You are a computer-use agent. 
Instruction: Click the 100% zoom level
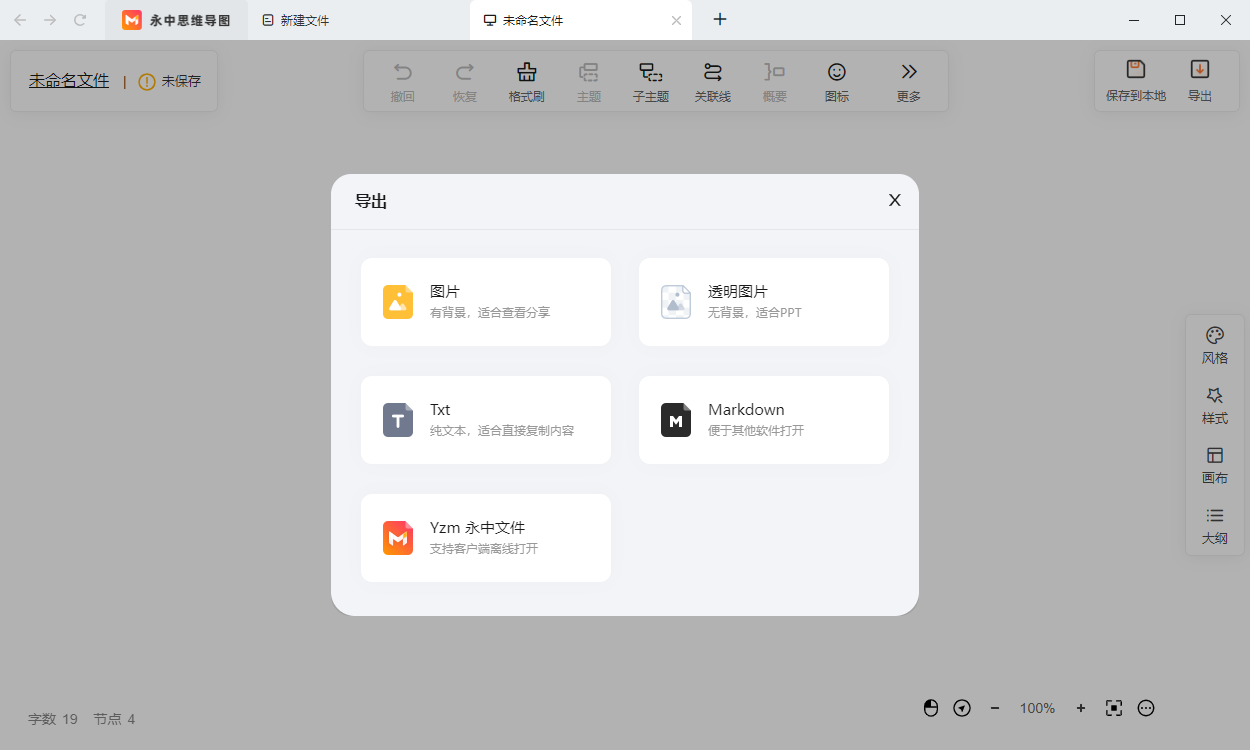(1037, 708)
